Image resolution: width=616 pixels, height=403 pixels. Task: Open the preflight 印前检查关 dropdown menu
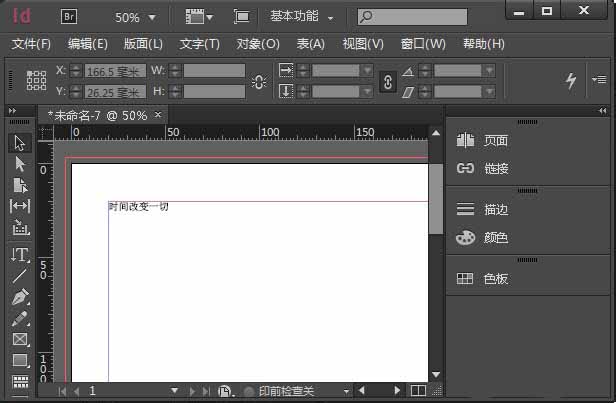click(x=346, y=392)
